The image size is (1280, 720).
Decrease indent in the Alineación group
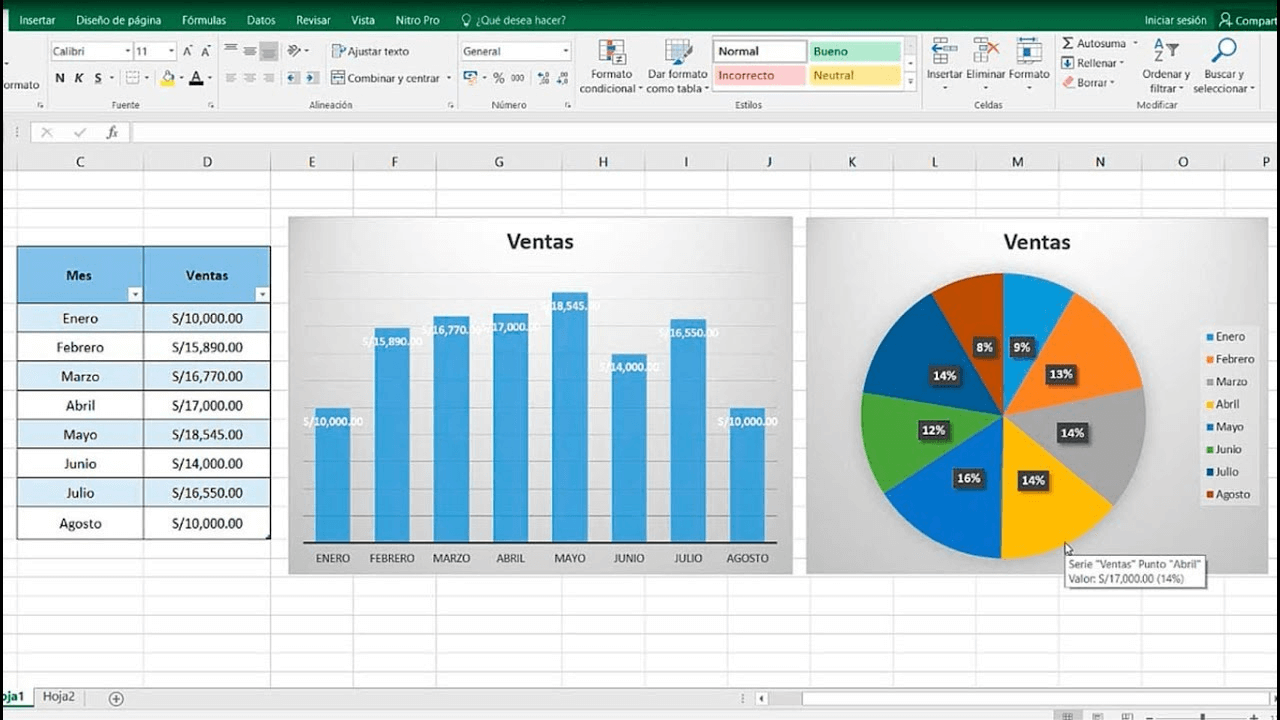[293, 78]
